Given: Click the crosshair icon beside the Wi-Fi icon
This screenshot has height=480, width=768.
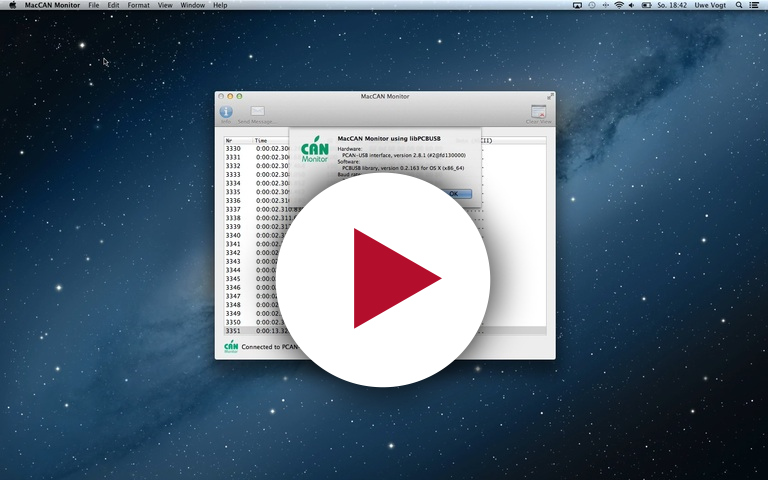Looking at the screenshot, I should pos(605,5).
